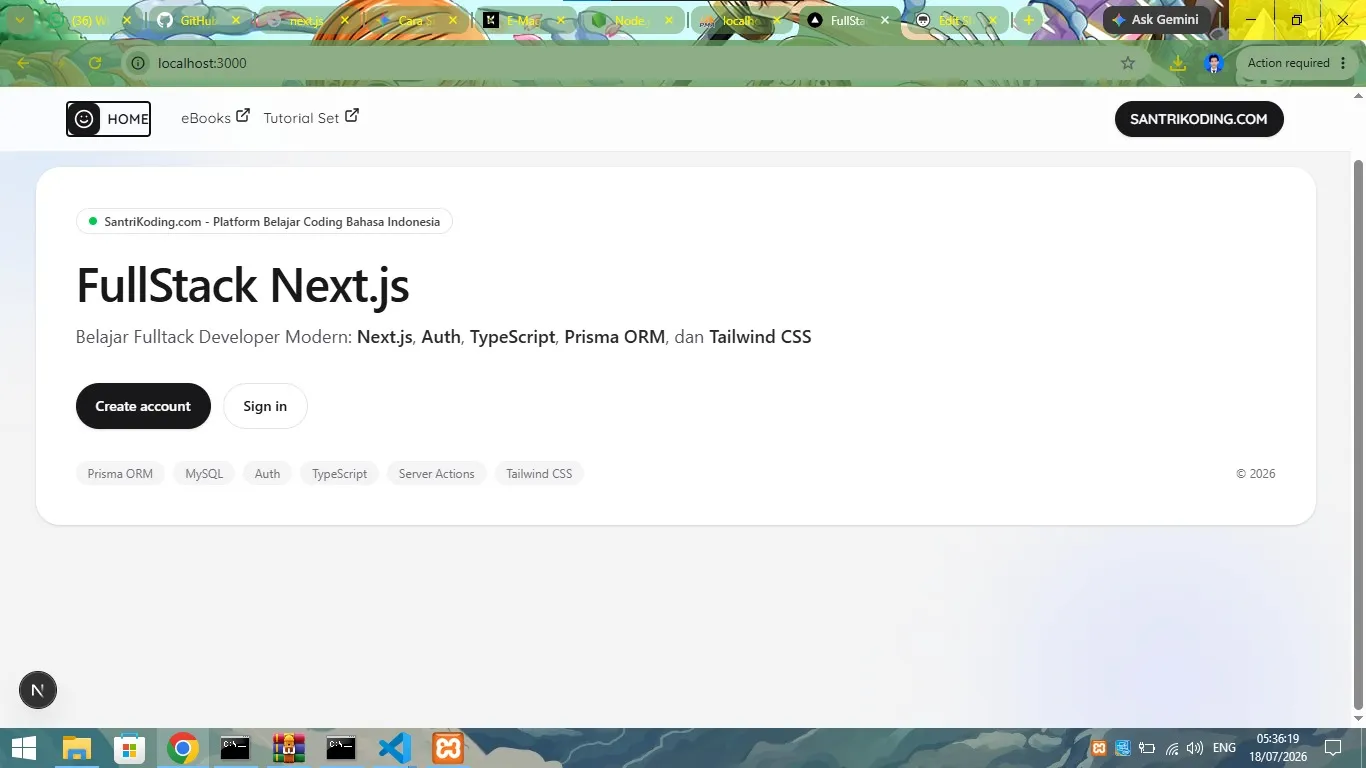Click the TypeScript tag chip

(339, 474)
